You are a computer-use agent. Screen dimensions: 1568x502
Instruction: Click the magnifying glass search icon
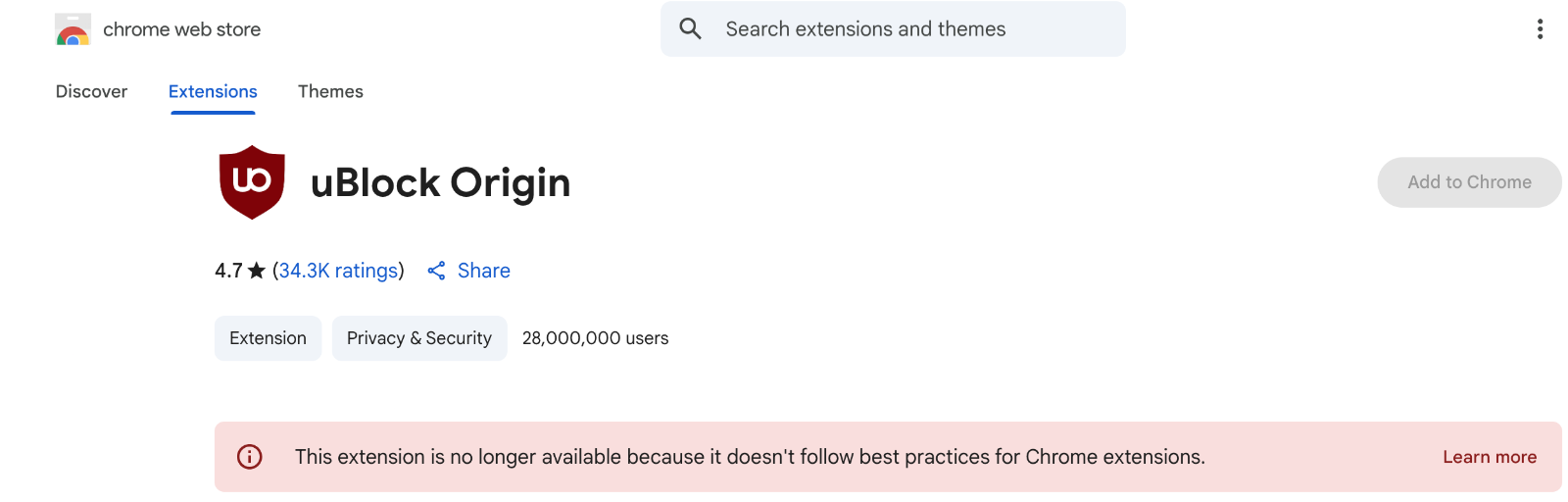coord(690,28)
